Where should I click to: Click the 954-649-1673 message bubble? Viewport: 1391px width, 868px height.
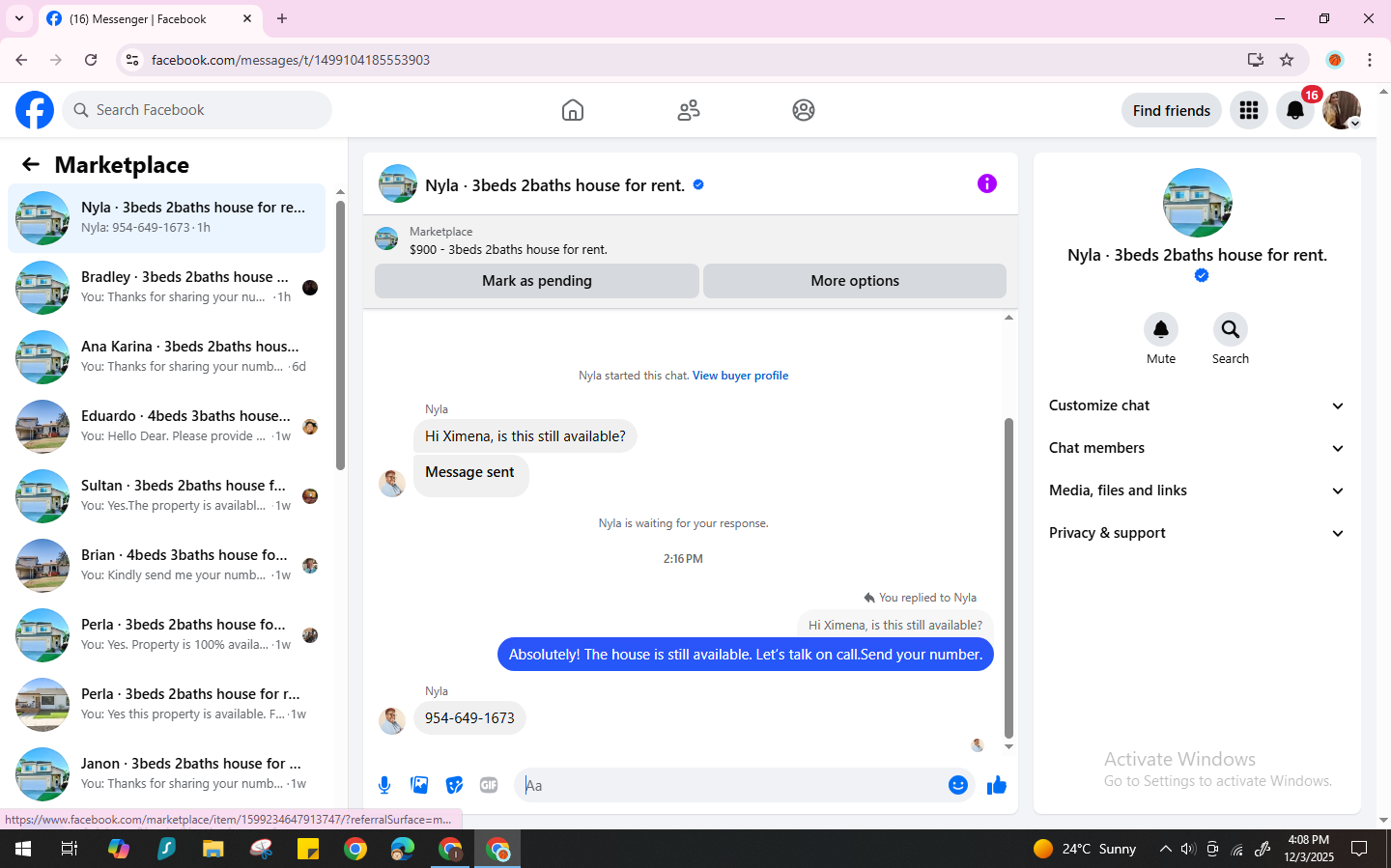(469, 718)
